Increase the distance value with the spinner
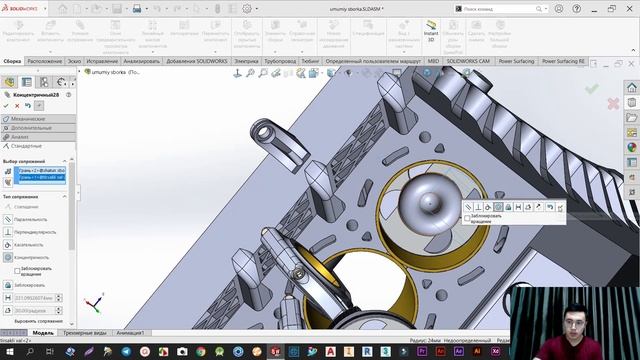The image size is (640, 360). pos(59,296)
